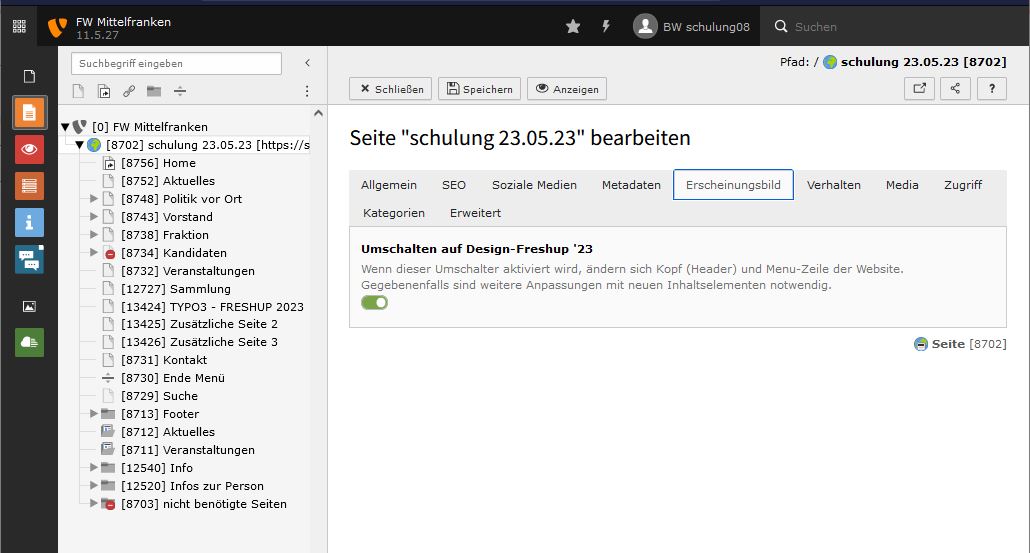Open the orange List module icon
The height and width of the screenshot is (553, 1030).
click(29, 186)
